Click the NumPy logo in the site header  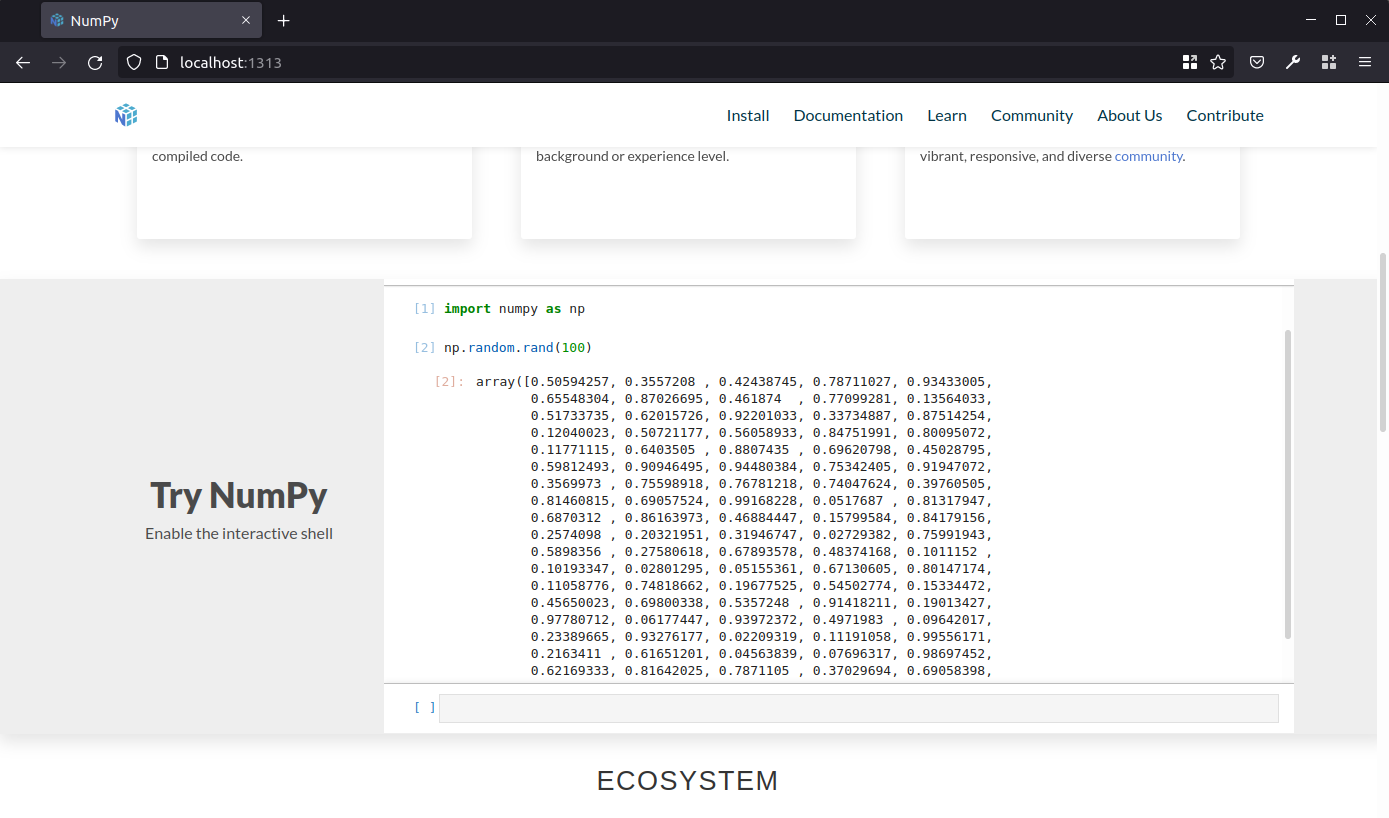click(x=126, y=115)
